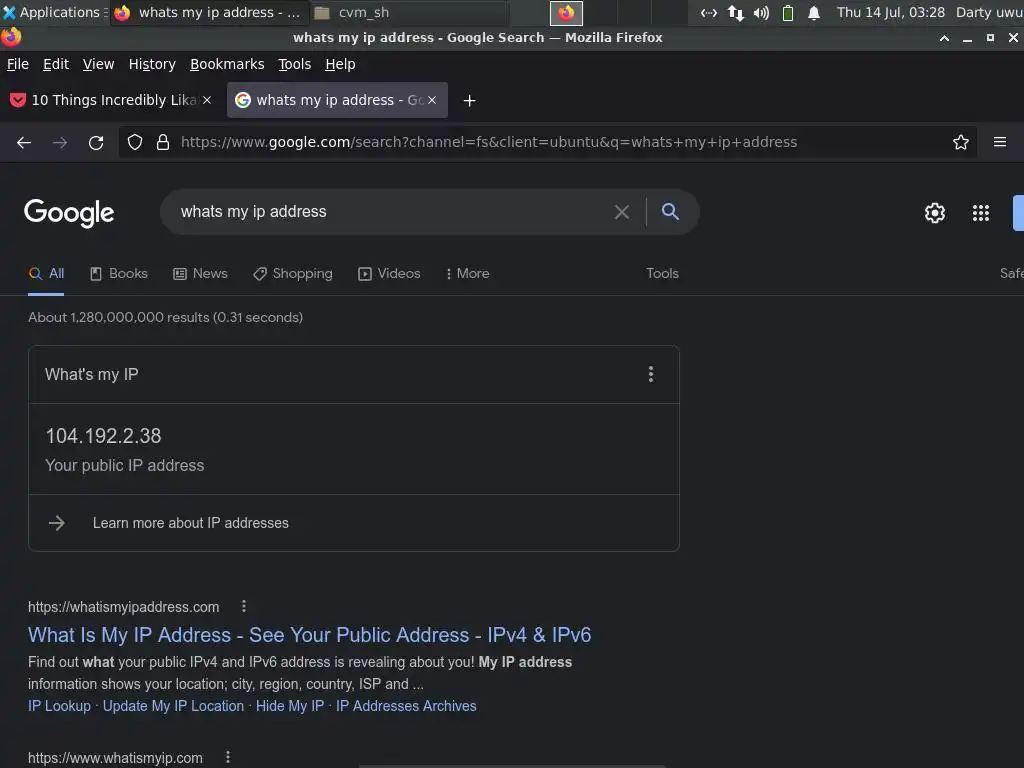Screen dimensions: 1024x768
Task: Click the blue button at the right edge of the Google header
Action: 1018,213
